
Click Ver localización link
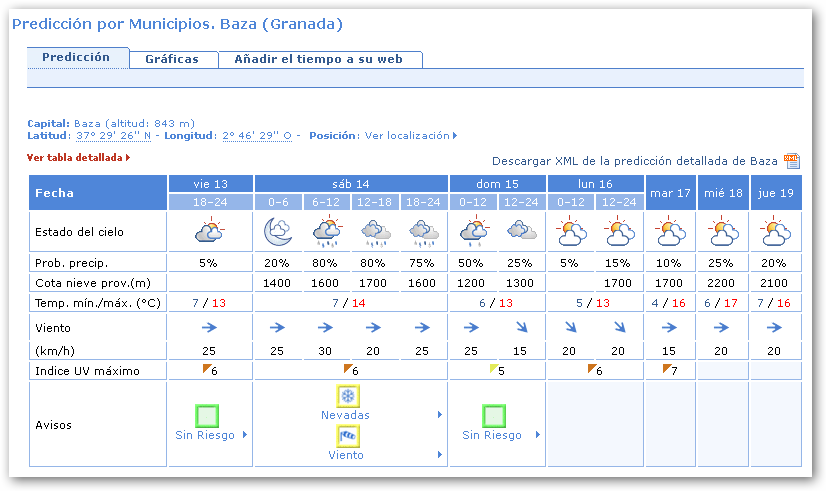pyautogui.click(x=407, y=135)
